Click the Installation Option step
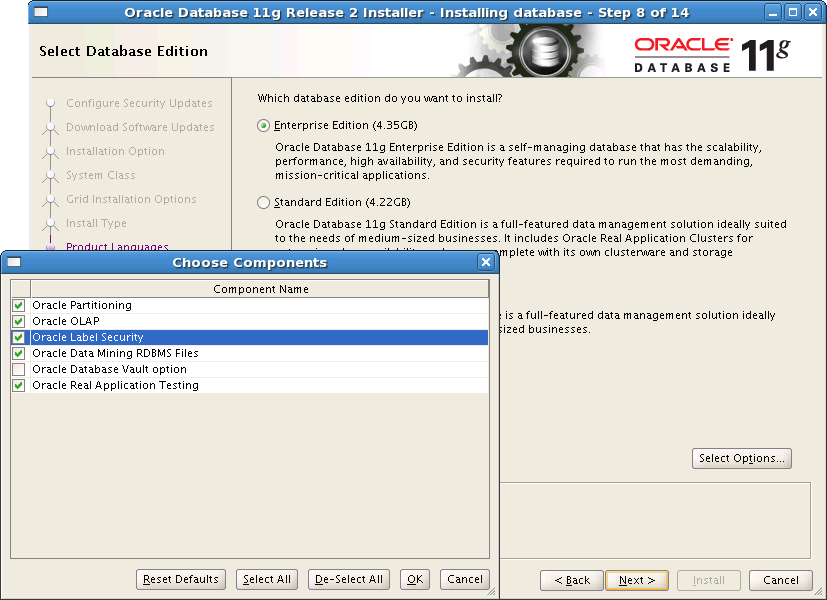This screenshot has height=600, width=827. [116, 151]
